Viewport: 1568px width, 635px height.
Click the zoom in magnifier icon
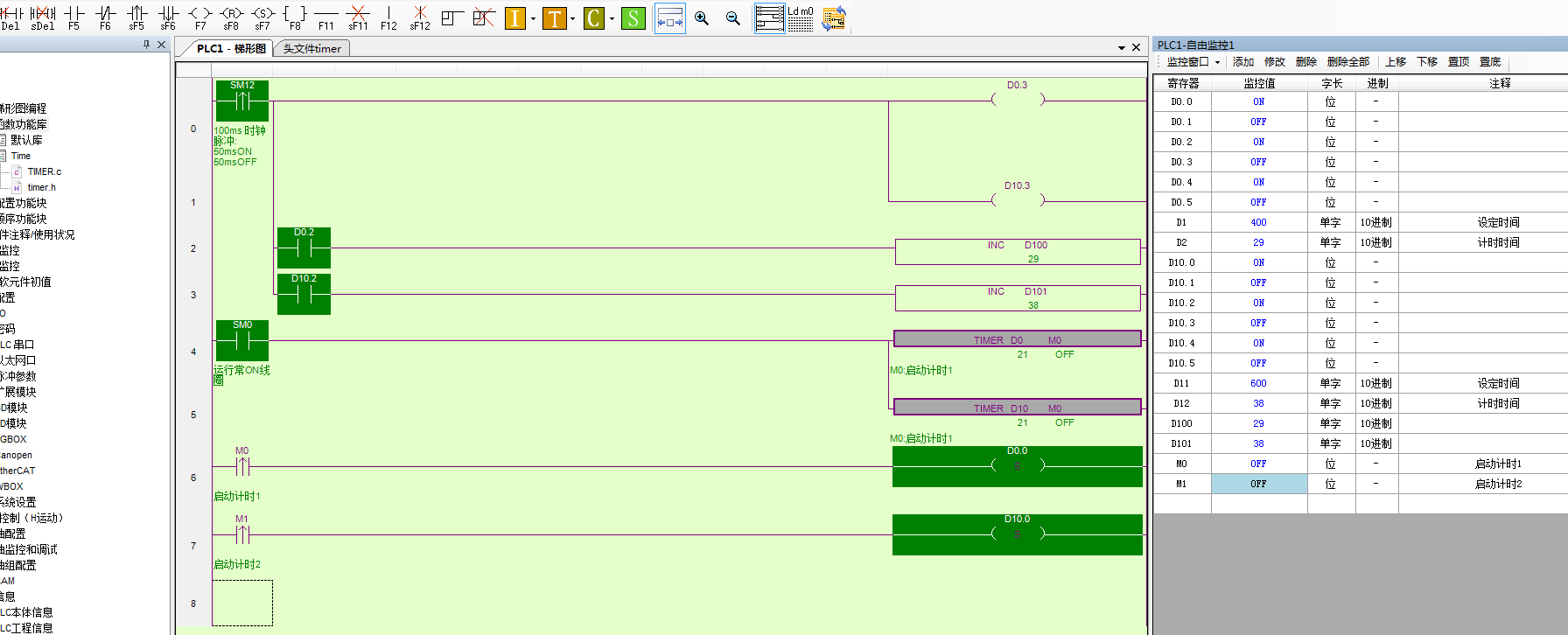pos(702,18)
